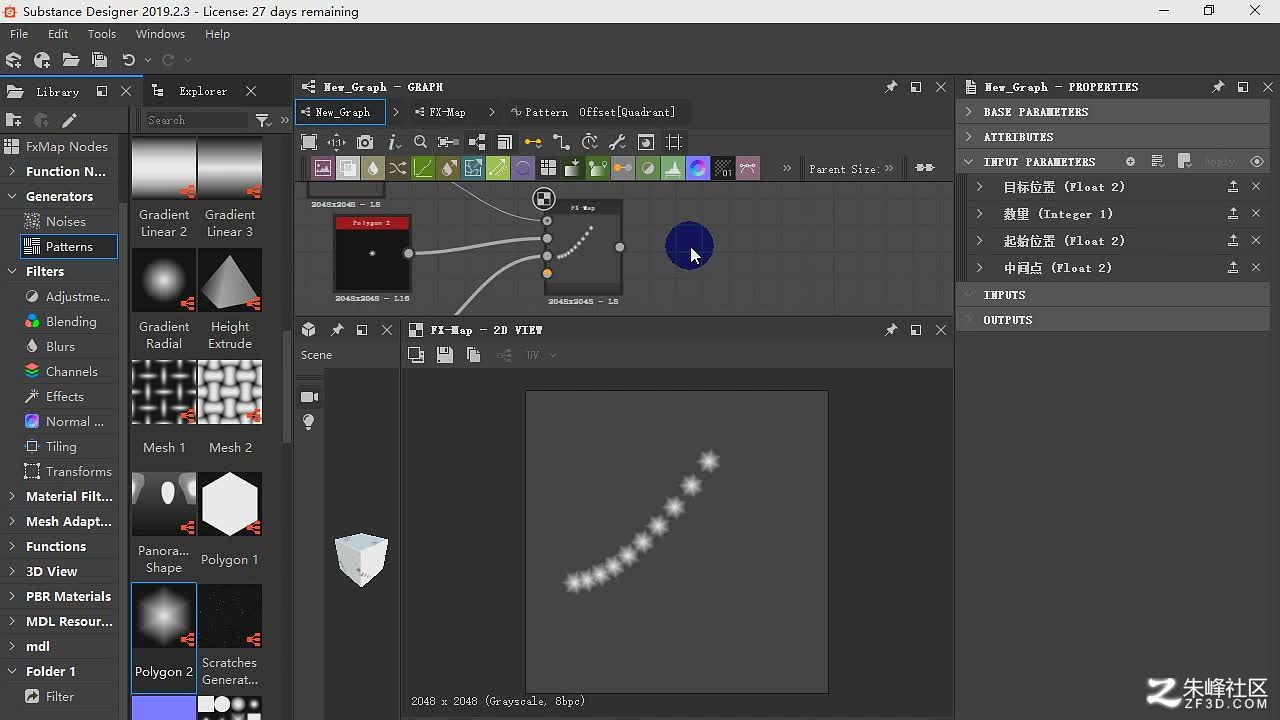Viewport: 1280px width, 720px height.
Task: Toggle node link display mode icon
Action: [561, 142]
